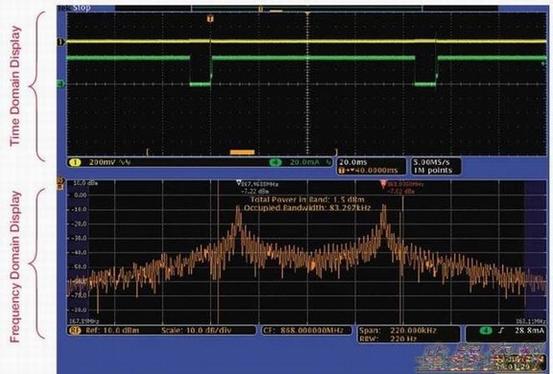Click the orange RF badge icon
Viewport: 553px width, 374px height.
click(75, 331)
